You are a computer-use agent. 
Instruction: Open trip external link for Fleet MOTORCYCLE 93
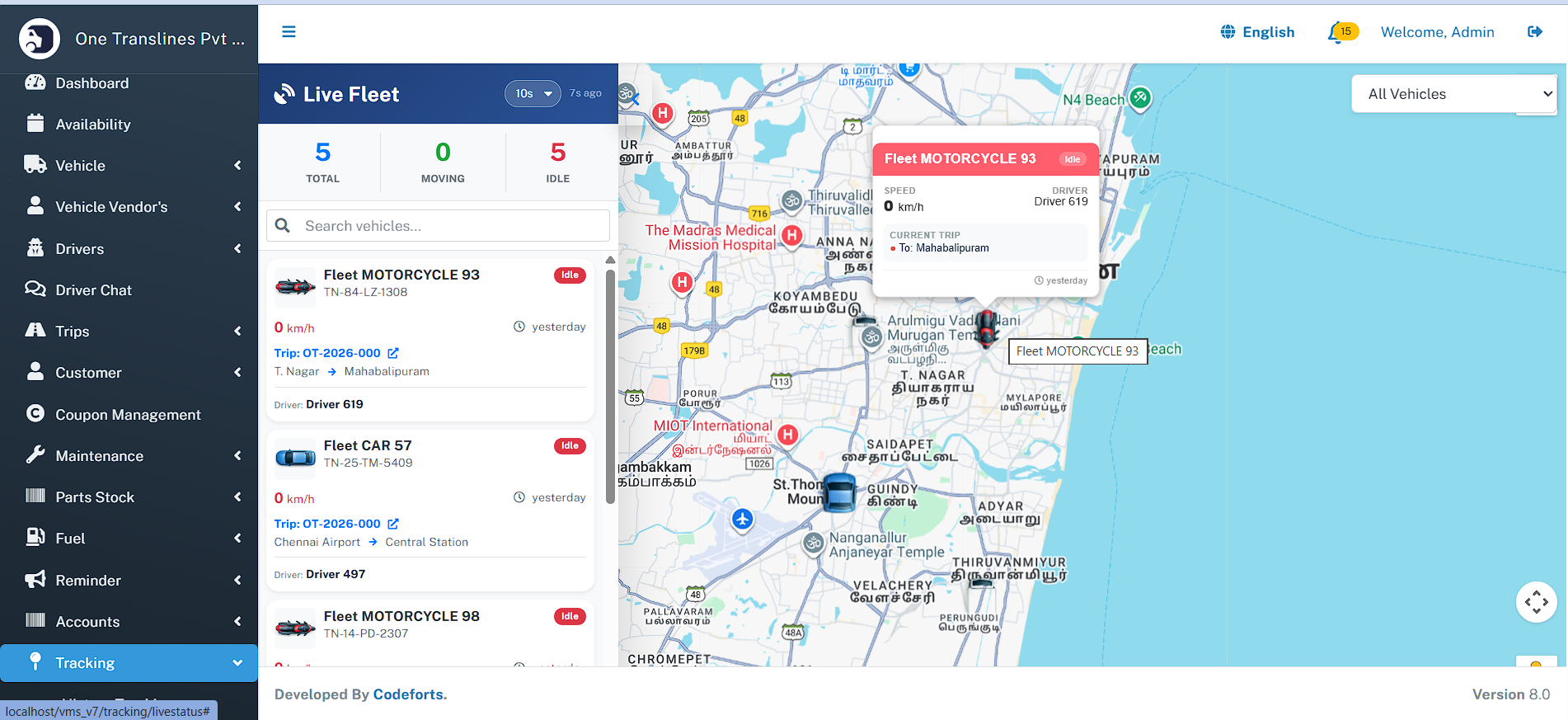point(393,353)
